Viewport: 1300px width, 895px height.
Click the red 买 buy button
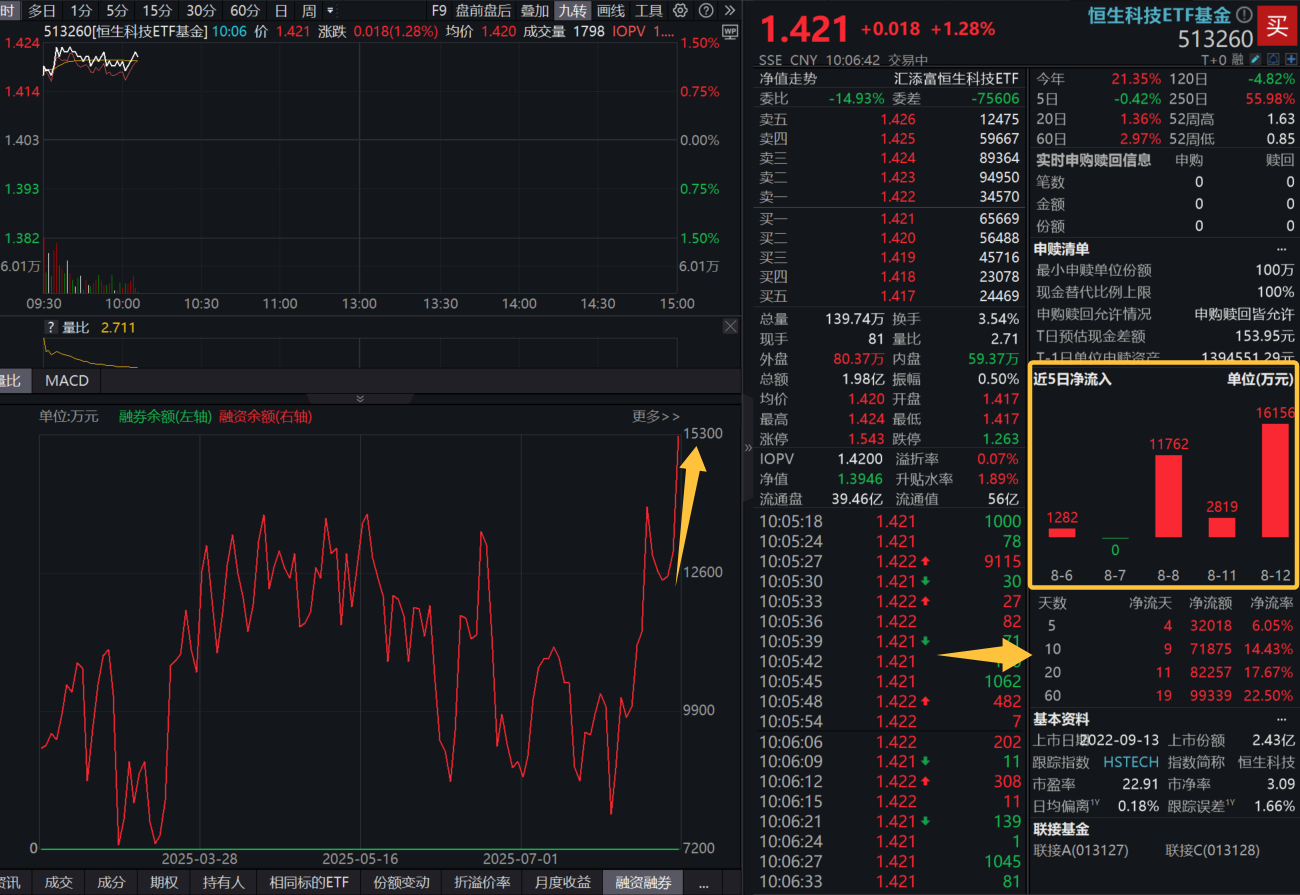point(1277,27)
